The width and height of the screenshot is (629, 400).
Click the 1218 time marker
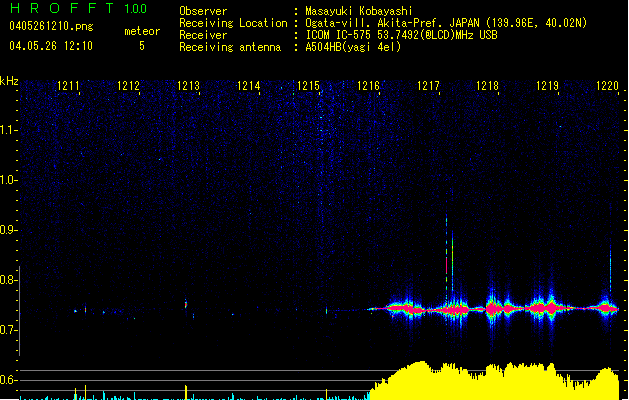(487, 86)
